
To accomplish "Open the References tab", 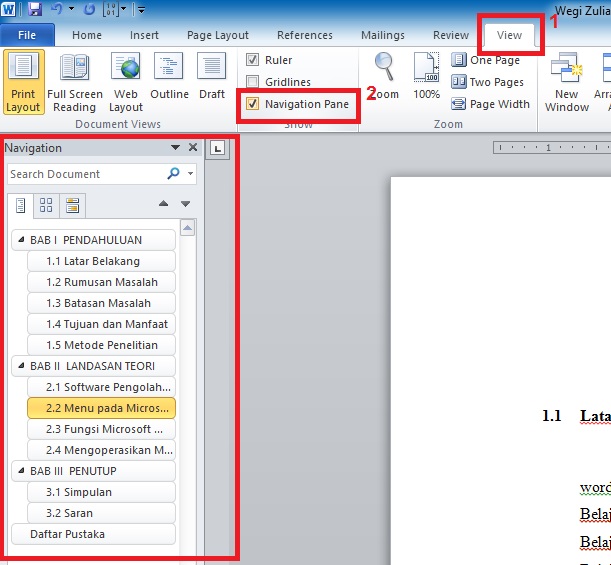I will 305,35.
